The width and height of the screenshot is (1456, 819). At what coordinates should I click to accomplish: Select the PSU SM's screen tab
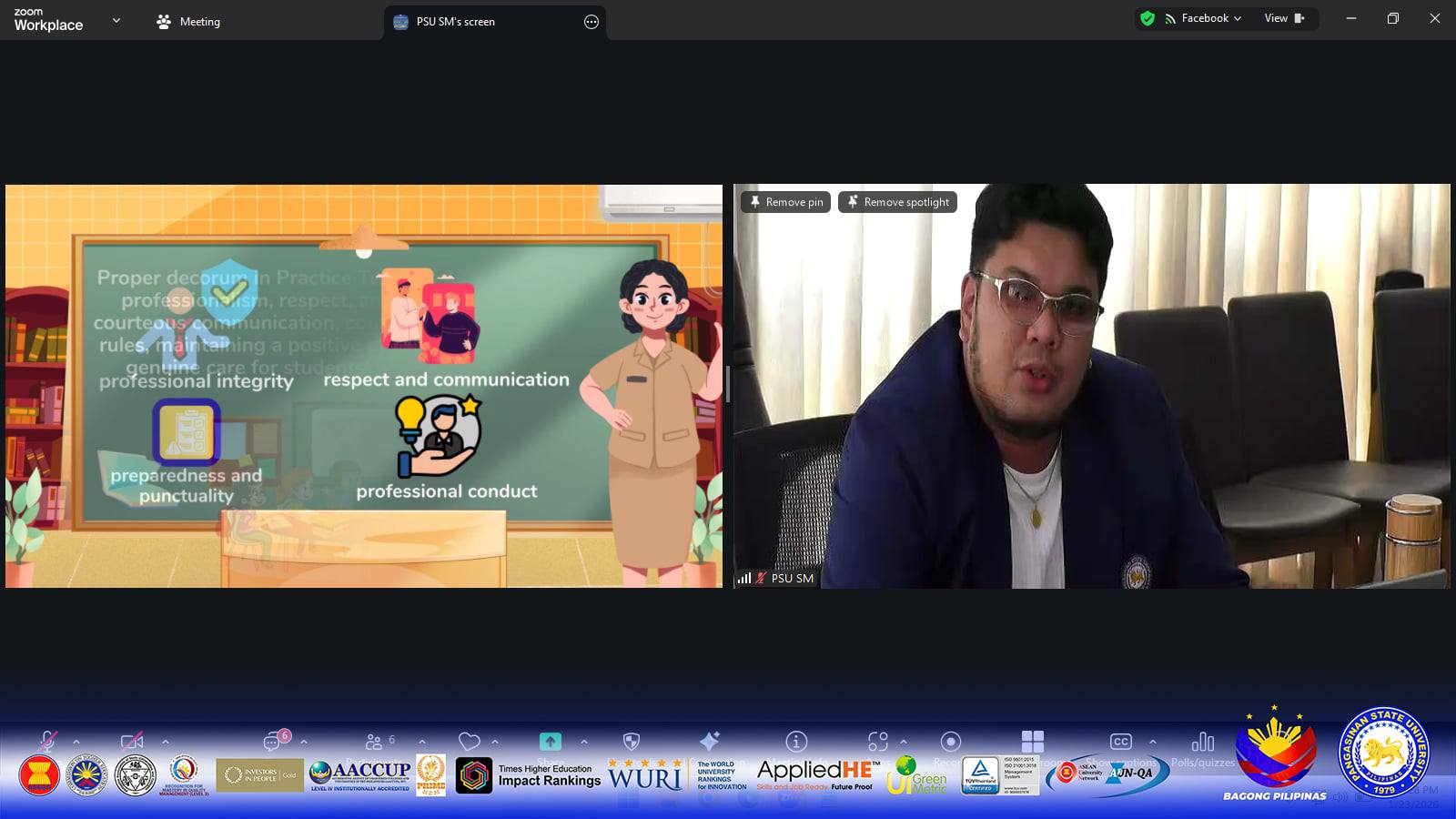click(455, 22)
